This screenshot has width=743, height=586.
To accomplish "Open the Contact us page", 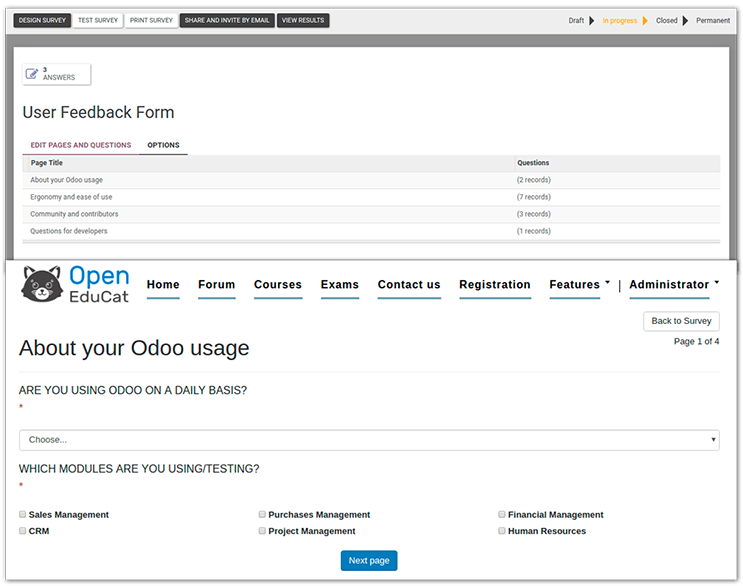I will (x=409, y=285).
